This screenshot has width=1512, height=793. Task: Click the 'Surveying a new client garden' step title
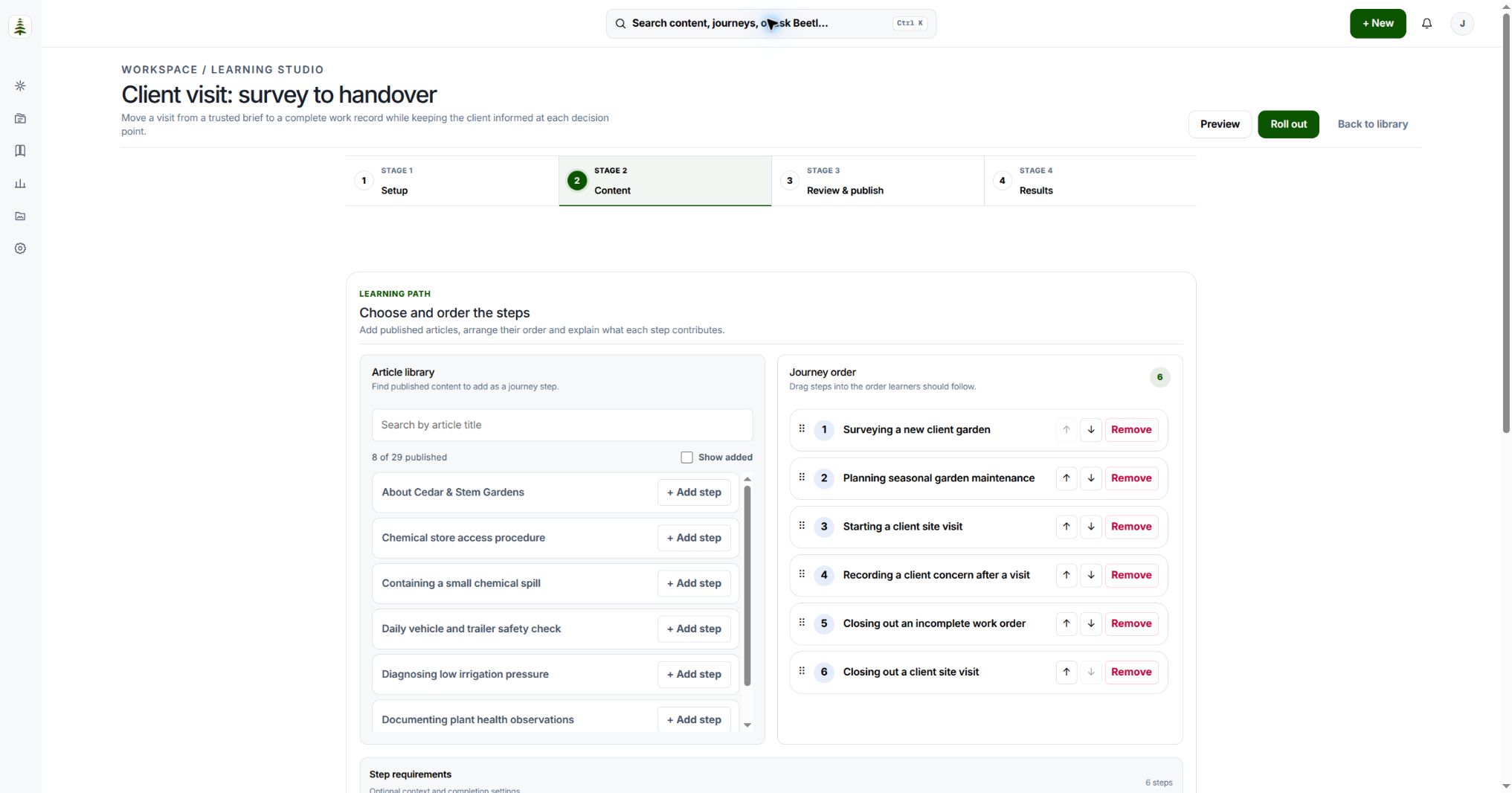[916, 430]
